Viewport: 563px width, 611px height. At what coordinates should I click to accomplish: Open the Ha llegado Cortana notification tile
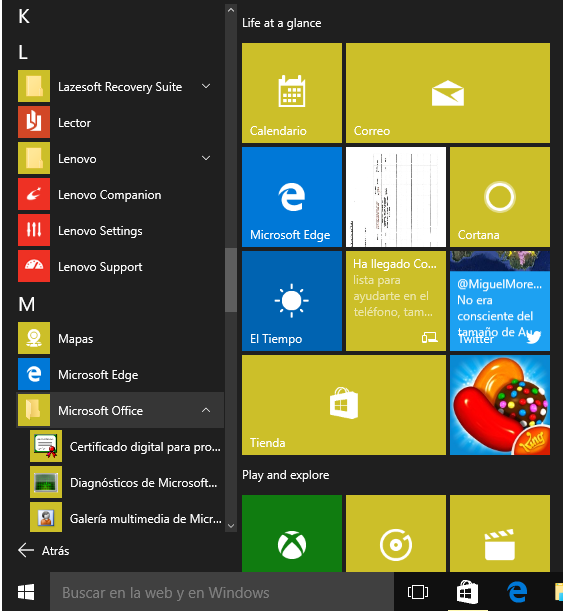point(396,301)
